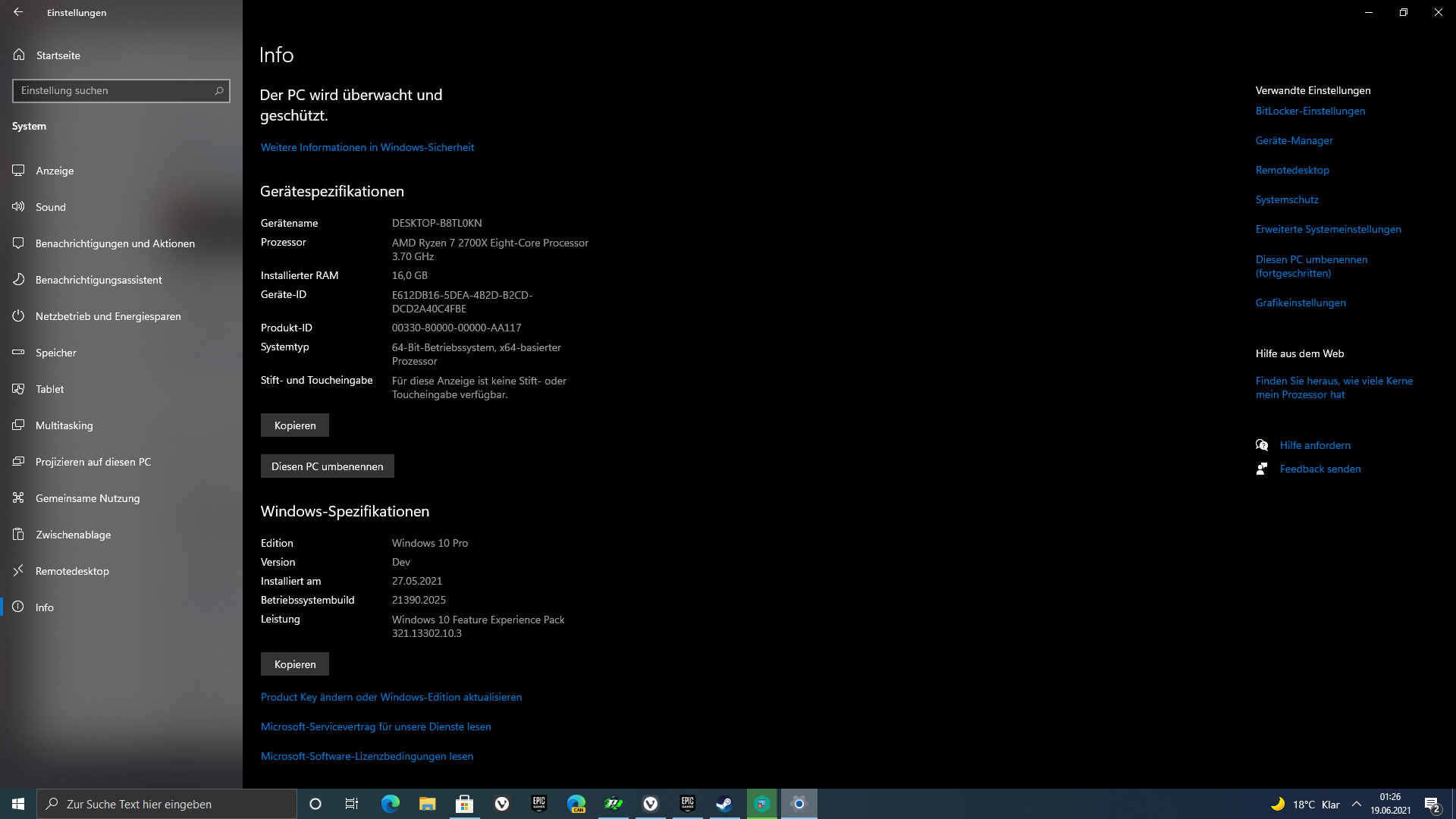Click Feedback senden person icon
The image size is (1456, 819).
click(1262, 469)
